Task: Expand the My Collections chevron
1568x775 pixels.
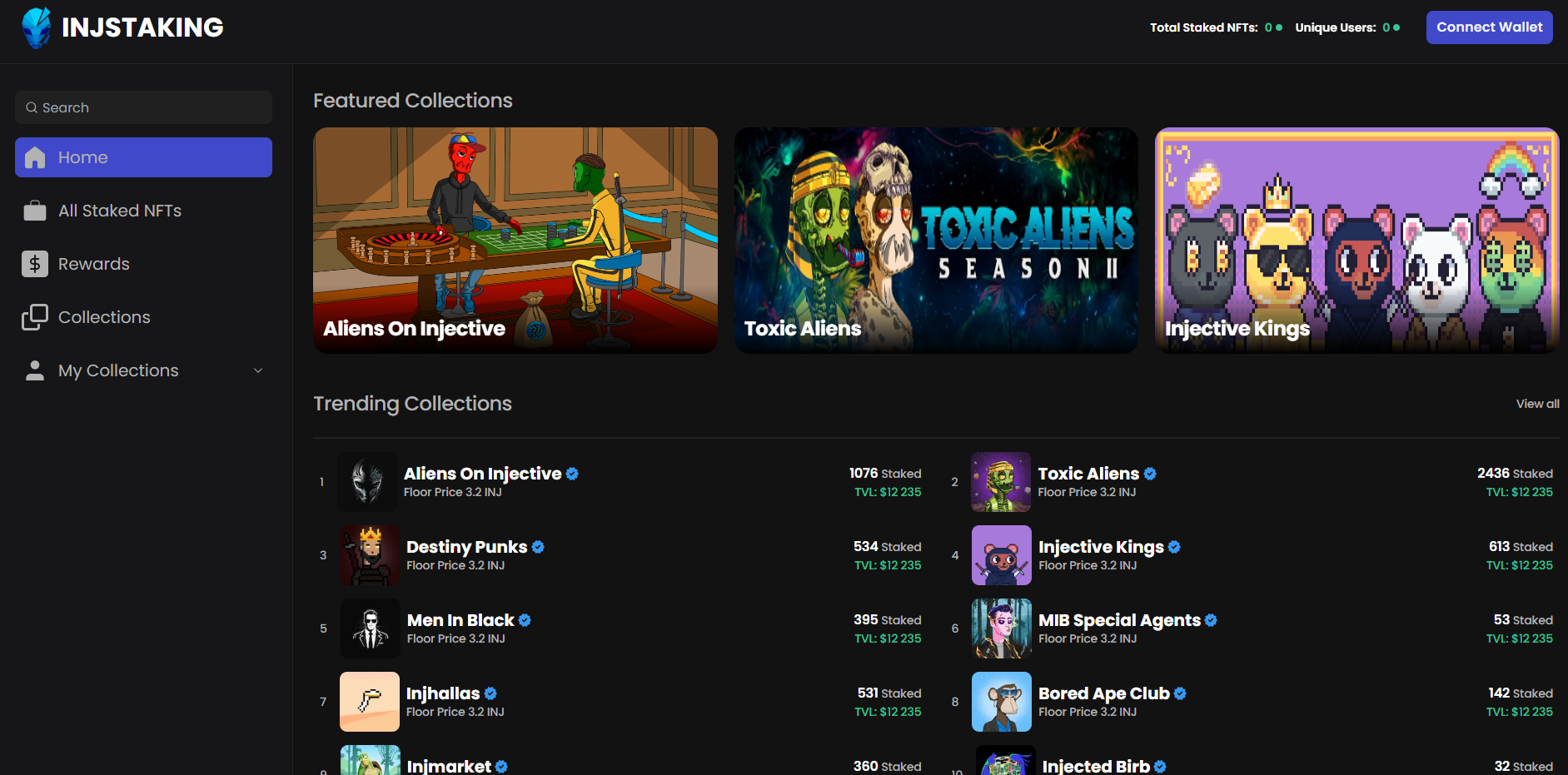Action: coord(258,370)
